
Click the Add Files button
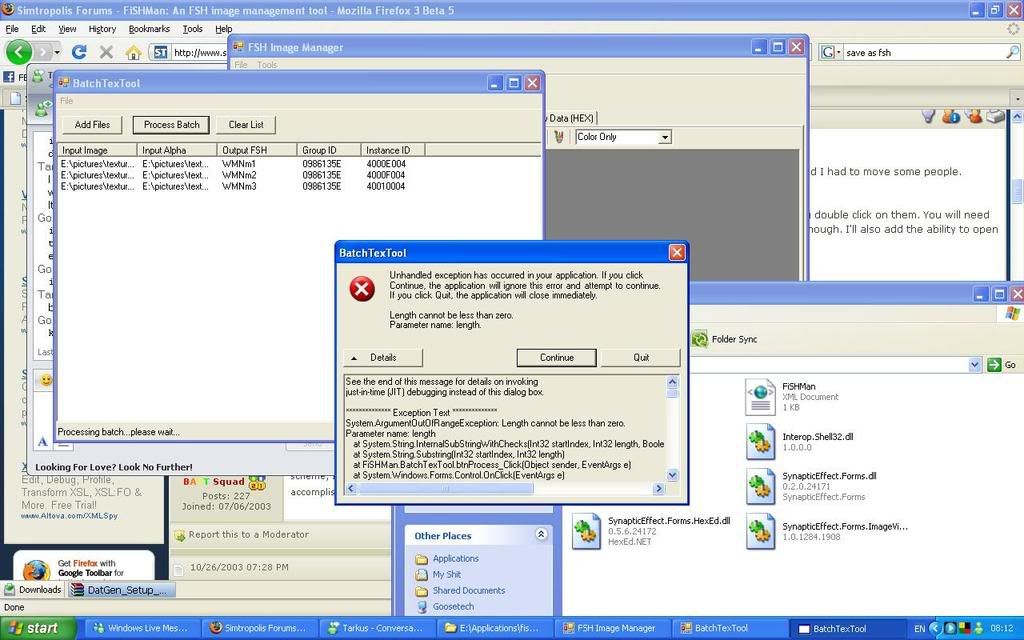[92, 125]
